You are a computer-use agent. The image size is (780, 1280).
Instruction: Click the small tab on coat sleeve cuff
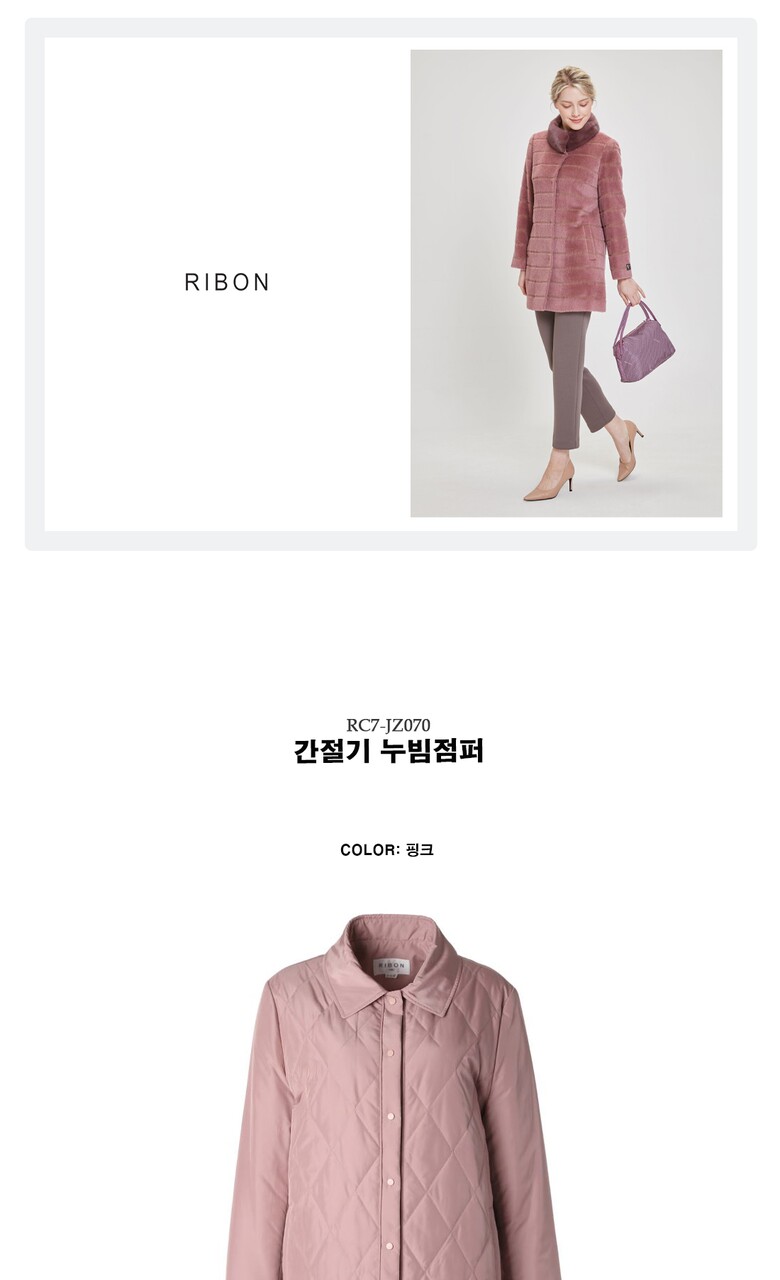tap(621, 267)
